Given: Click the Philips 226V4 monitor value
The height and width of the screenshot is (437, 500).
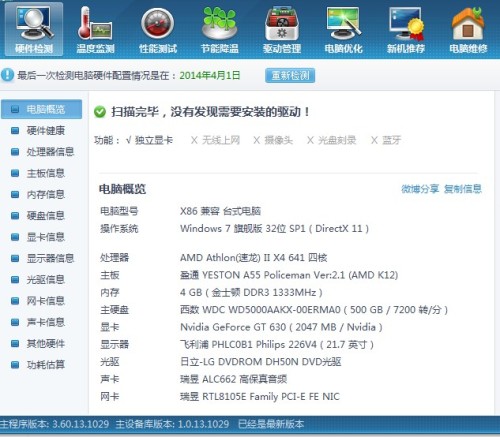Looking at the screenshot, I should (277, 344).
